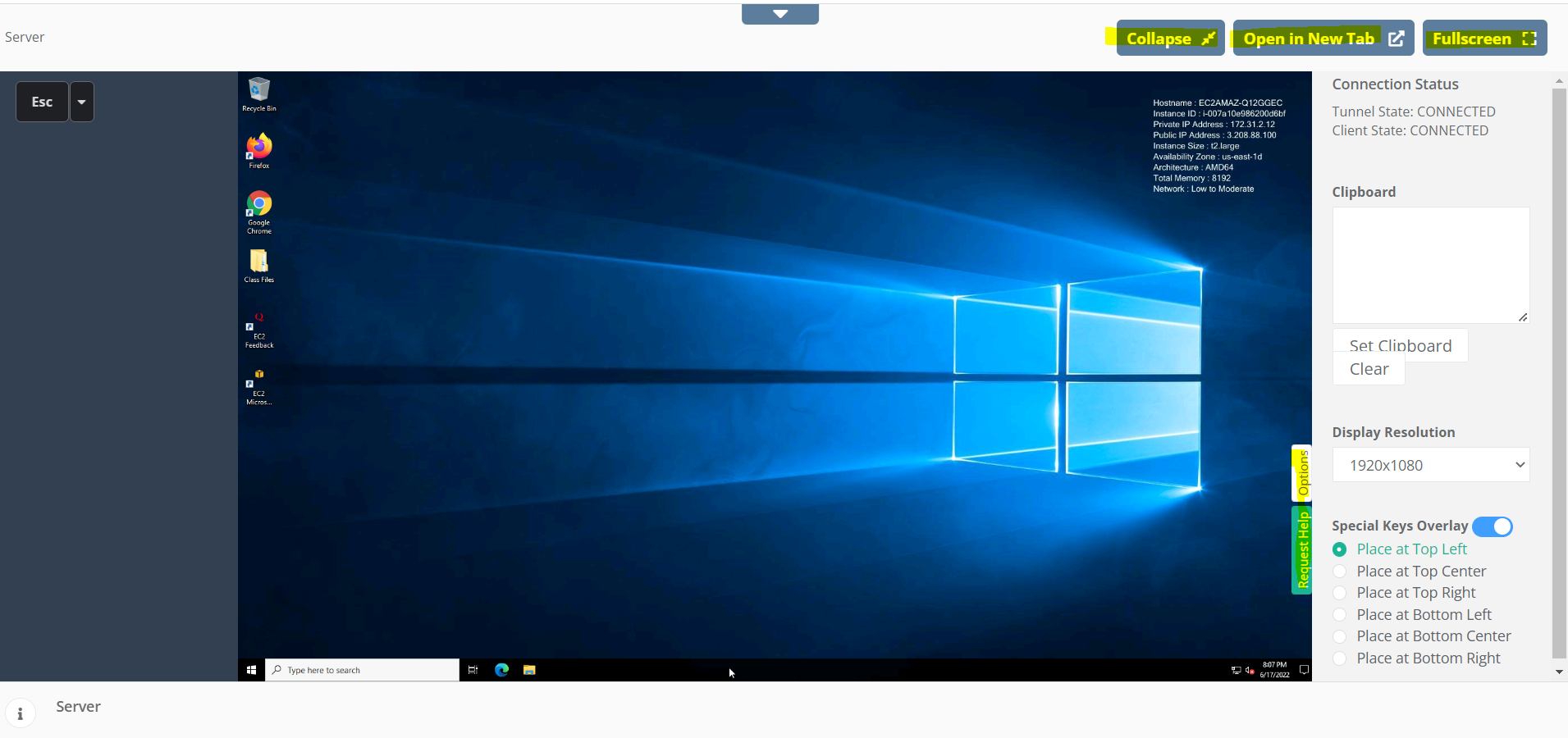1568x738 pixels.
Task: Click the Hostname text on desktop
Action: pos(1218,103)
